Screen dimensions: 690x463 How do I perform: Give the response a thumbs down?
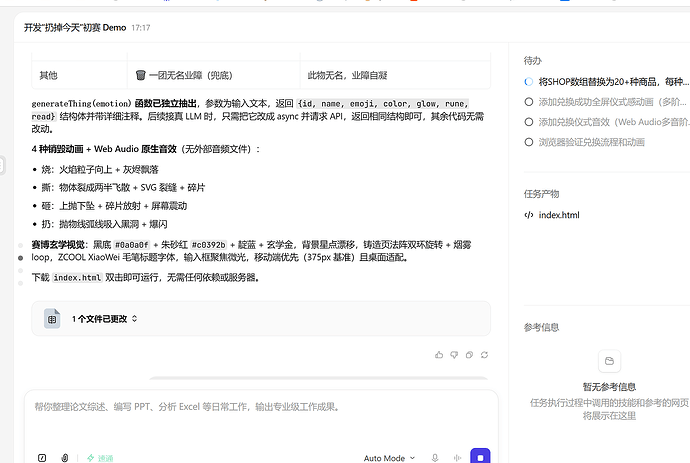pos(454,355)
